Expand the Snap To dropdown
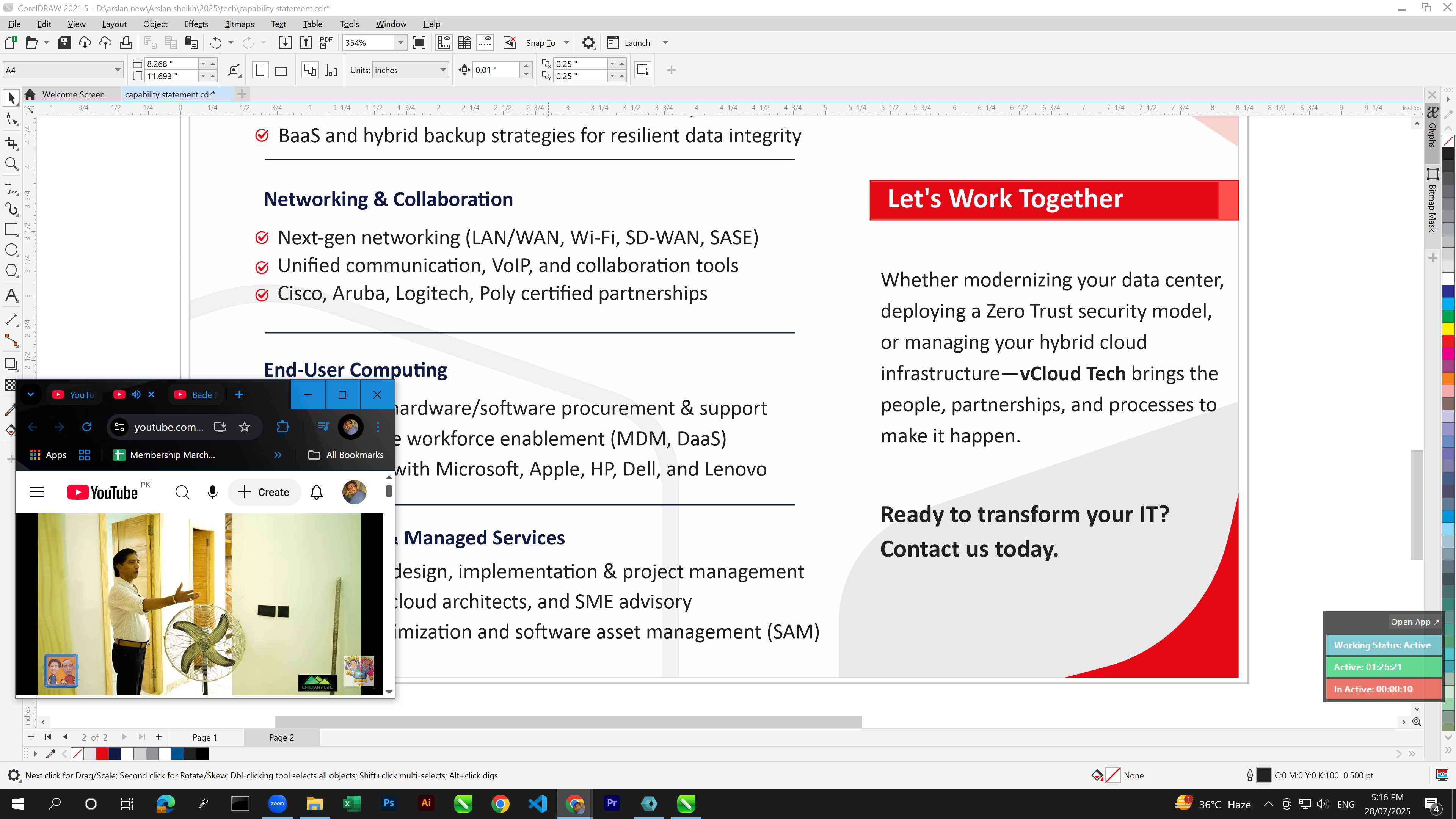Image resolution: width=1456 pixels, height=819 pixels. pyautogui.click(x=566, y=42)
